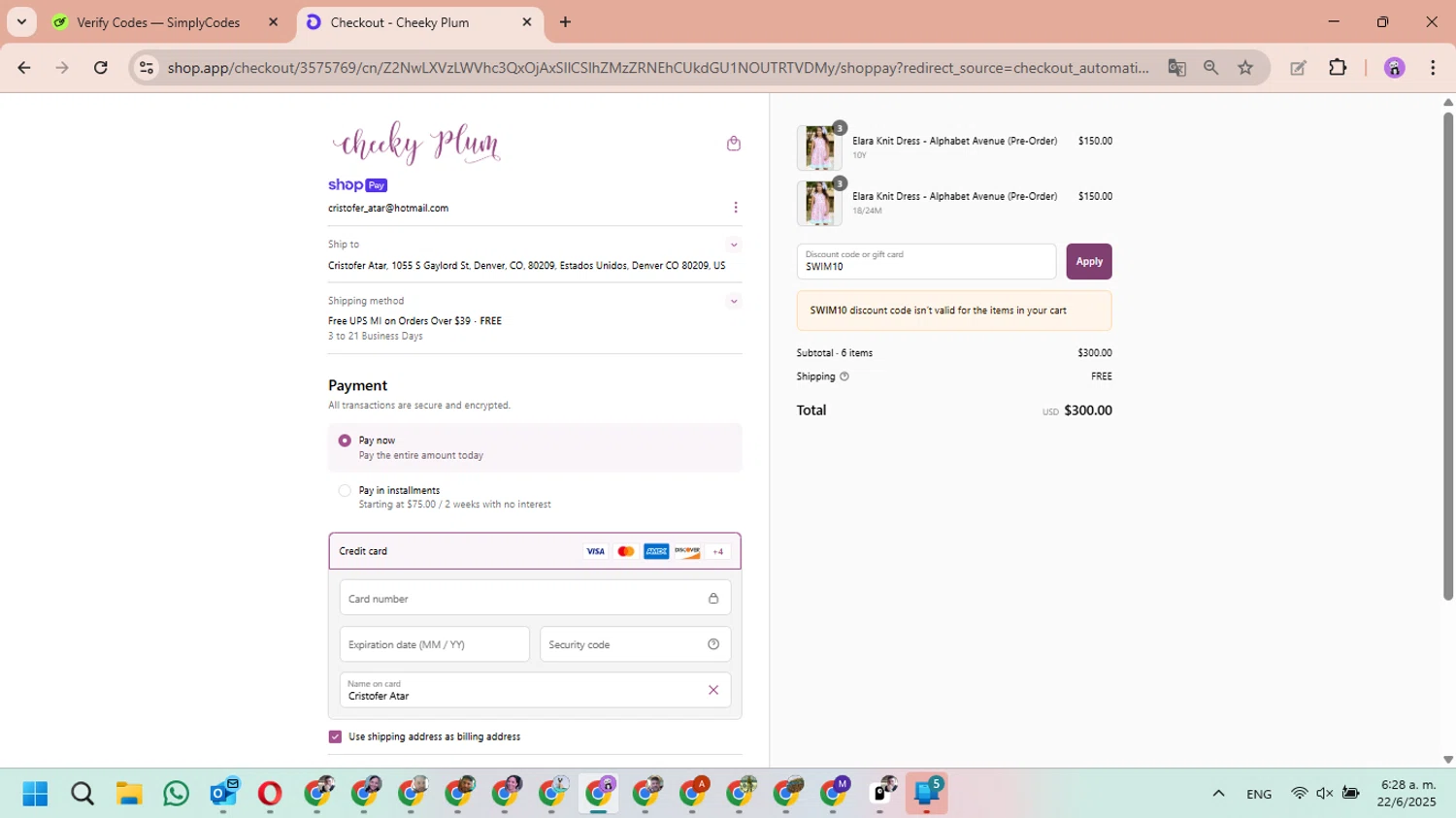Uncheck use shipping address as billing
This screenshot has width=1456, height=818.
pos(335,736)
